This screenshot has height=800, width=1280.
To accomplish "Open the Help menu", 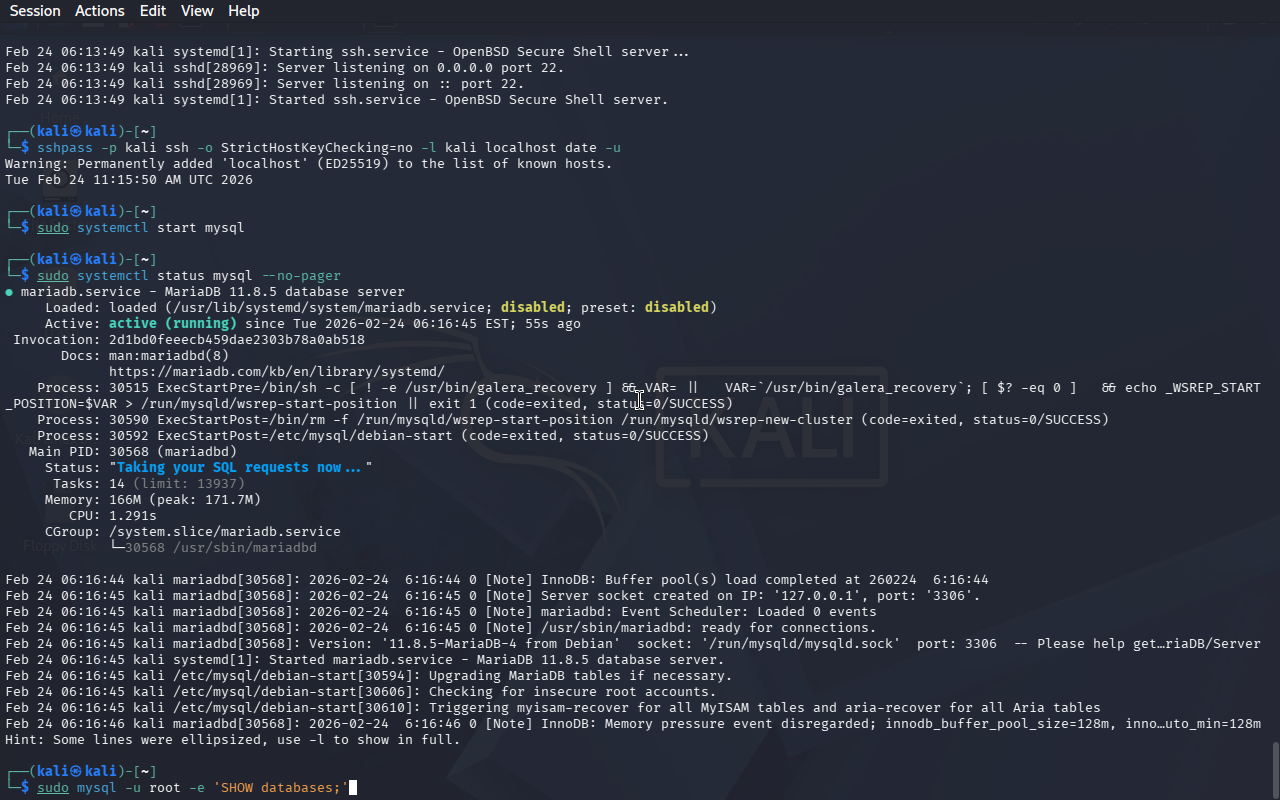I will coord(243,11).
